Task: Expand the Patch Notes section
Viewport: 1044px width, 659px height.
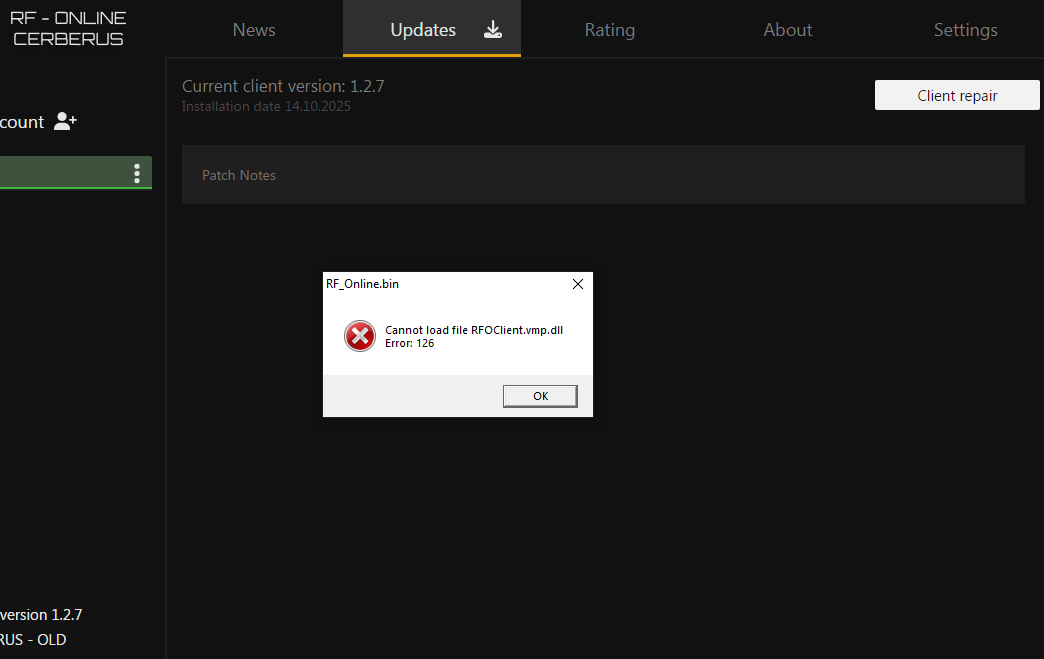Action: (239, 175)
